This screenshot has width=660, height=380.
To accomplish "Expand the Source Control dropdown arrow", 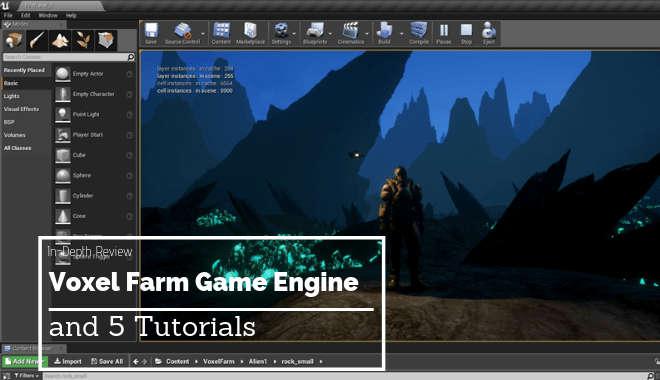I will coord(203,34).
